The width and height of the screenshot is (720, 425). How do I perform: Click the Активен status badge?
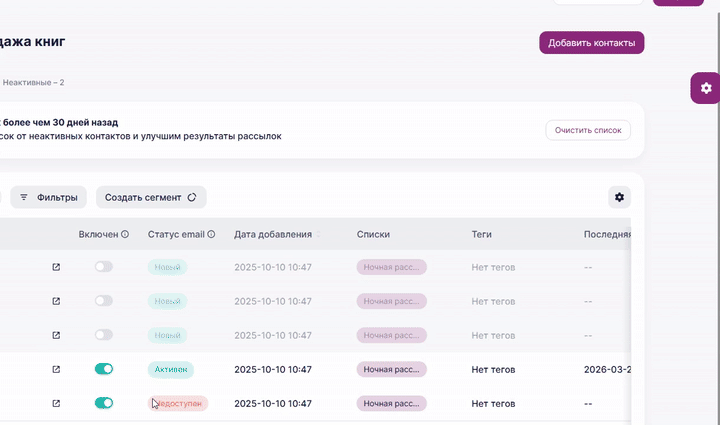(x=171, y=369)
